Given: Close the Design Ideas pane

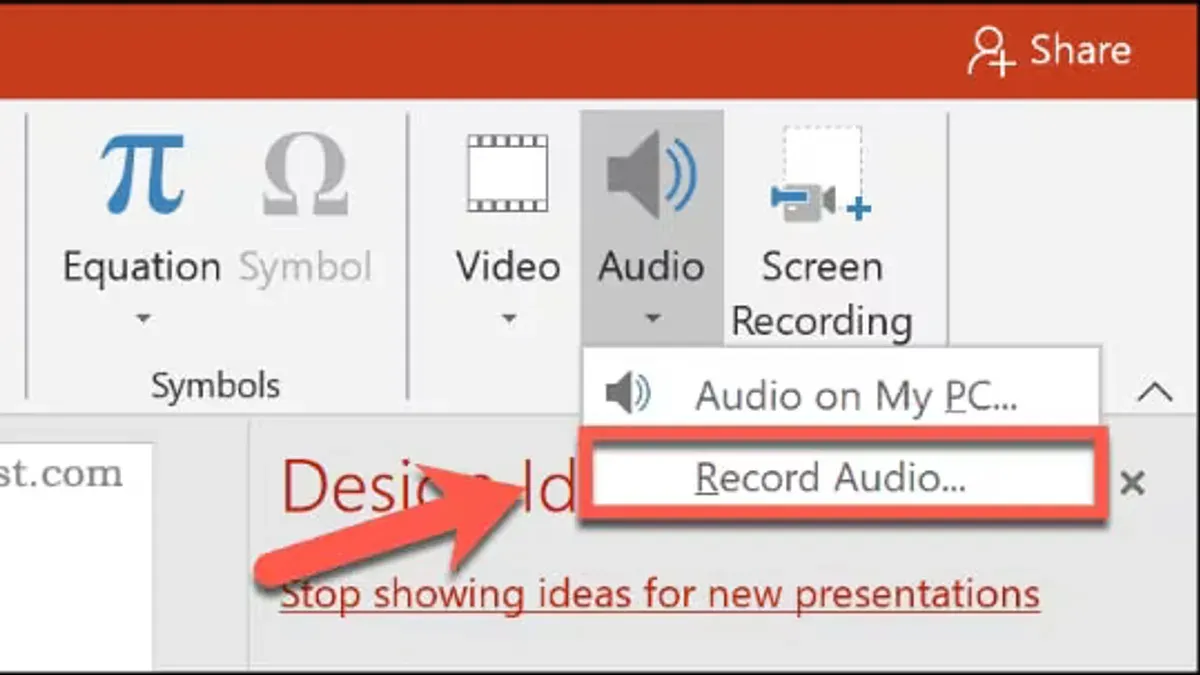Looking at the screenshot, I should coord(1132,484).
